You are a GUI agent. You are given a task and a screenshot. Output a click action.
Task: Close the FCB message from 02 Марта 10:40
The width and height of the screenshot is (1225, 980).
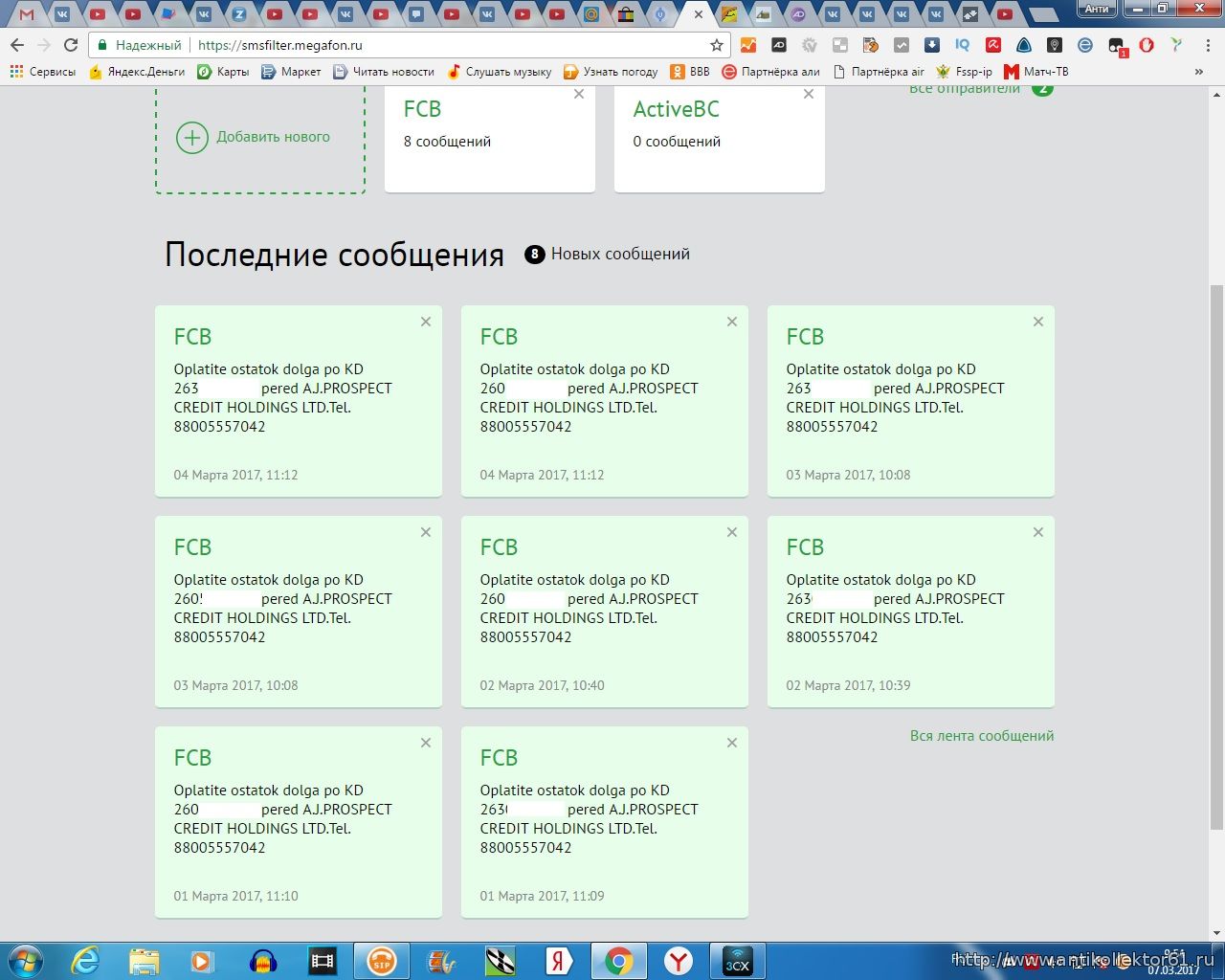click(732, 532)
